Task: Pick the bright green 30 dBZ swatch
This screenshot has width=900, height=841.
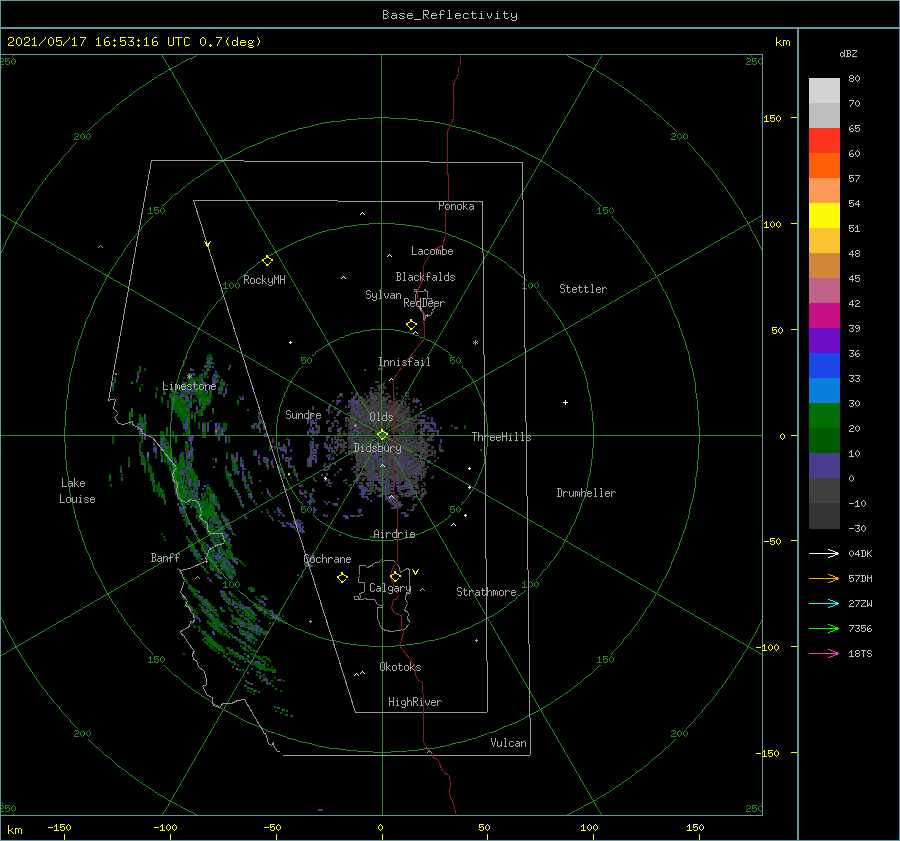Action: click(x=824, y=416)
